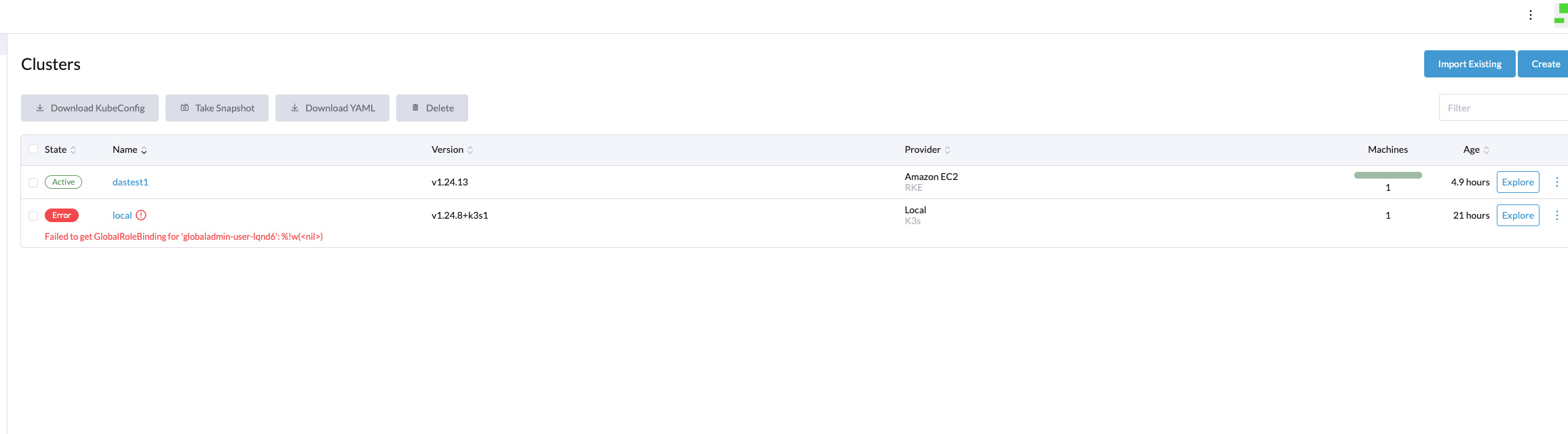The height and width of the screenshot is (434, 1568).
Task: Click the download icon on Download YAML button
Action: coord(294,107)
